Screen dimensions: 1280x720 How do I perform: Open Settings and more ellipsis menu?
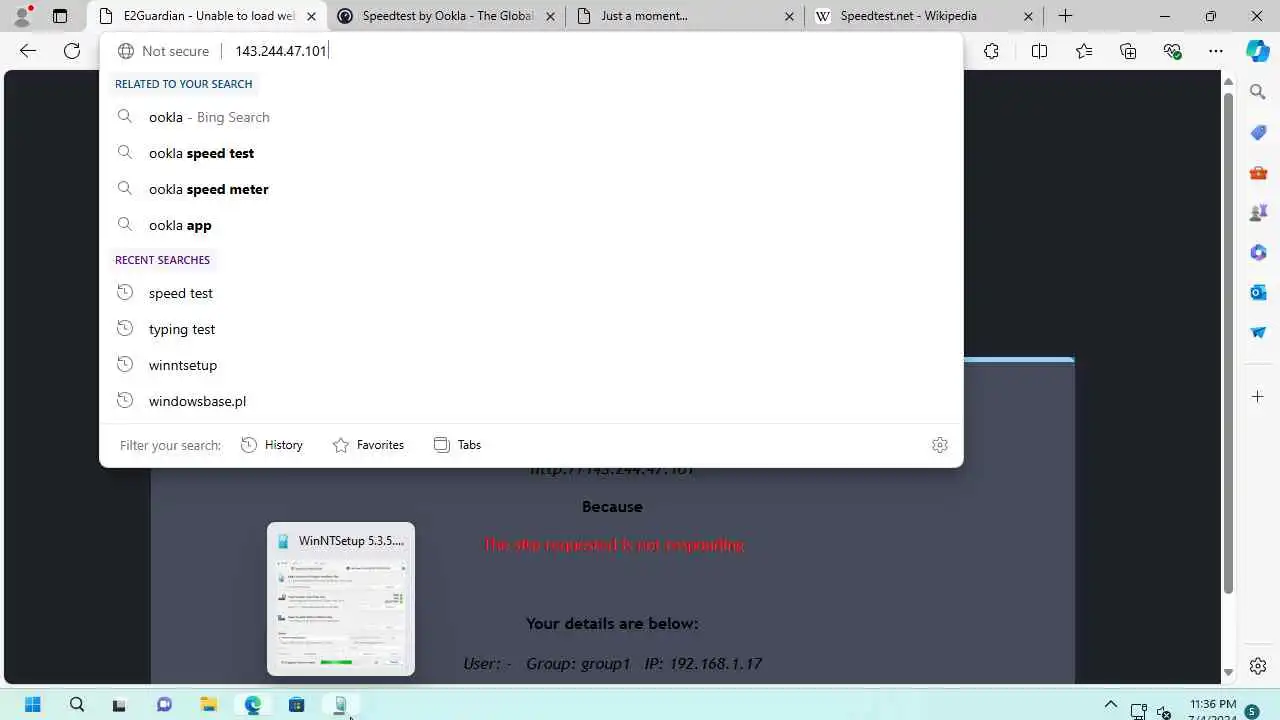1216,51
